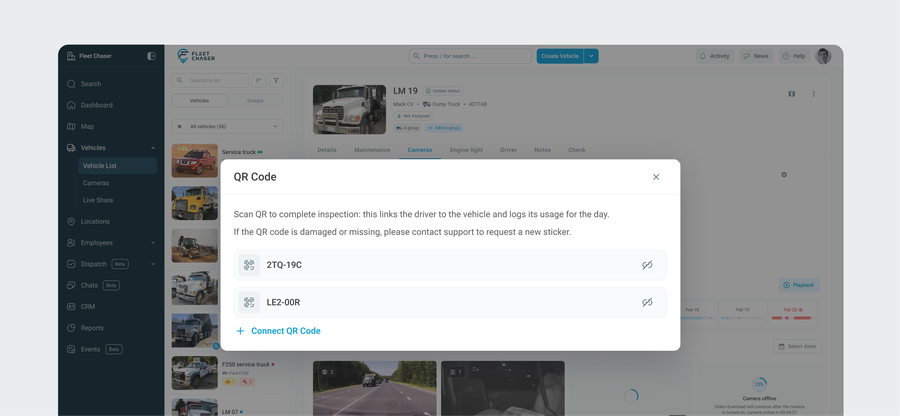Open the Check tab

pos(577,150)
